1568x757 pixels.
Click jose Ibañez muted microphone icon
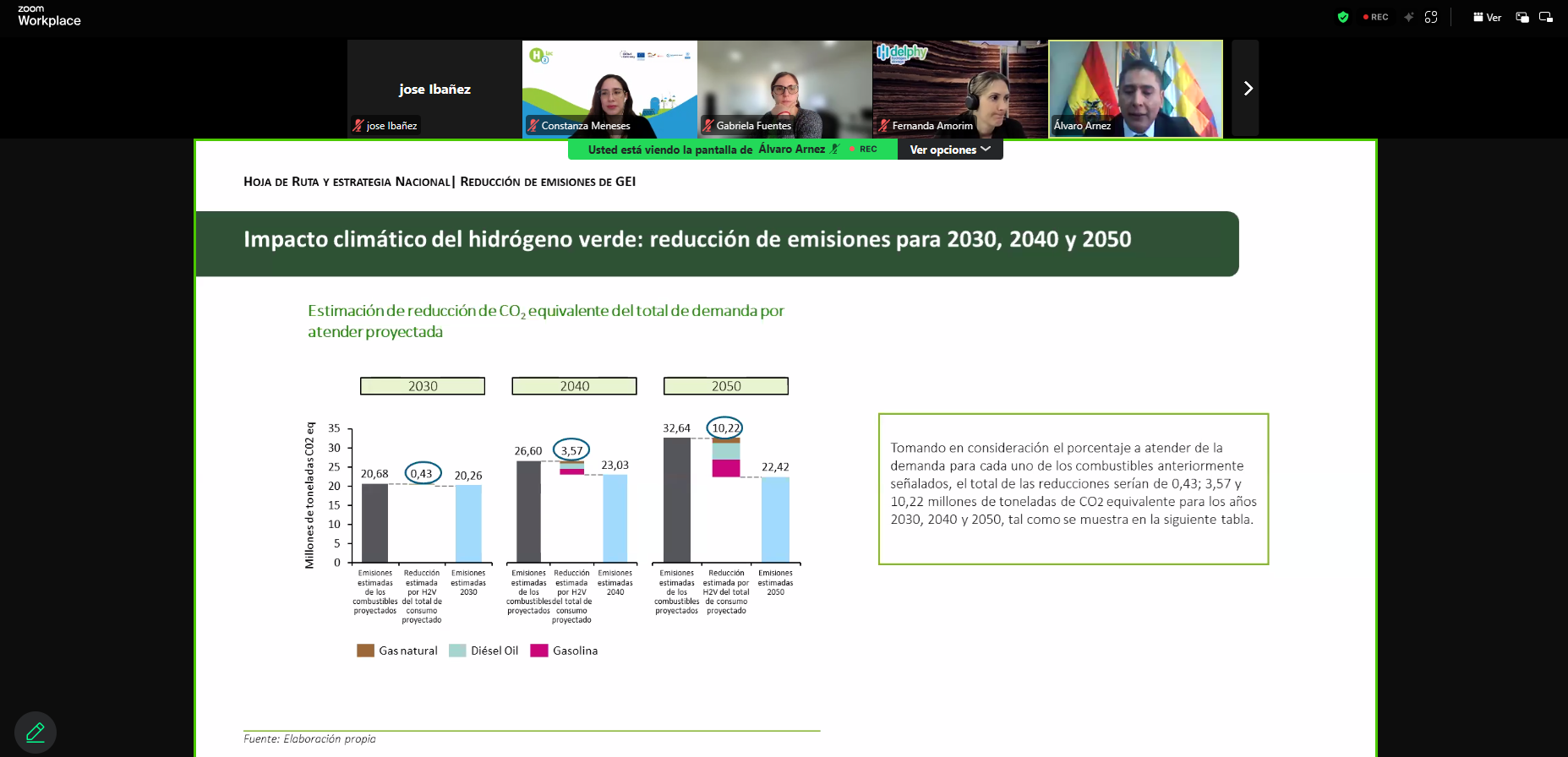pyautogui.click(x=358, y=126)
